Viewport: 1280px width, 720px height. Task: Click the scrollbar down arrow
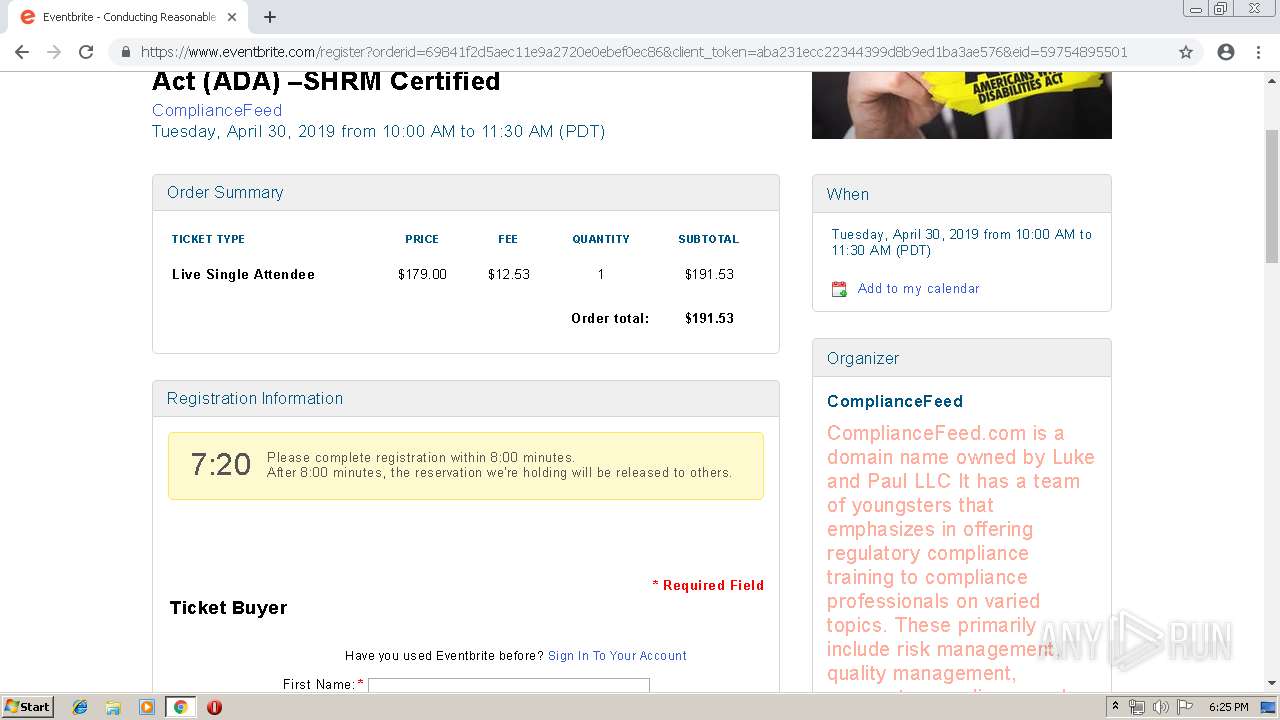[1272, 683]
